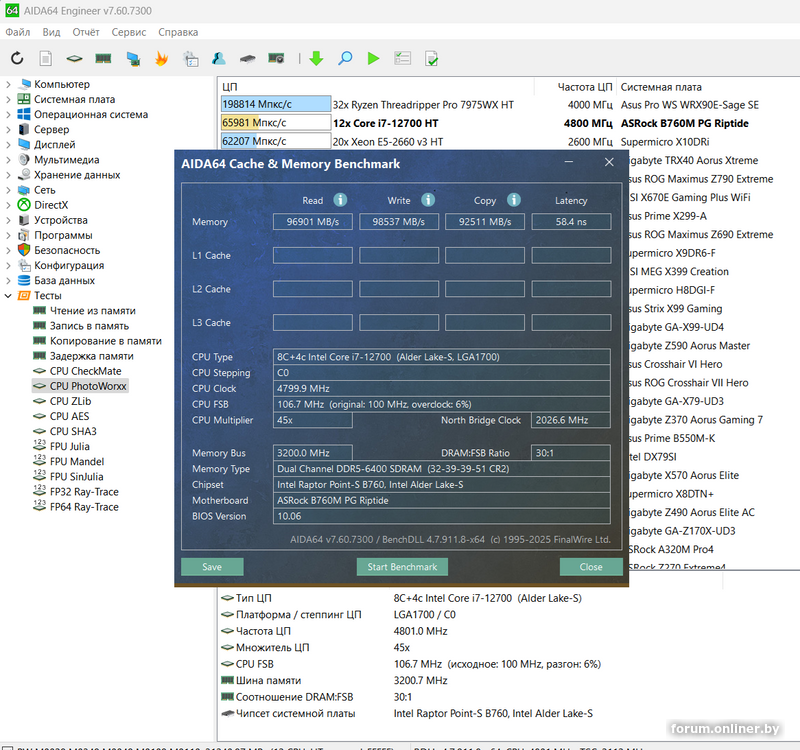
Task: Select the FP64 Ray-Trace test
Action: pyautogui.click(x=84, y=507)
